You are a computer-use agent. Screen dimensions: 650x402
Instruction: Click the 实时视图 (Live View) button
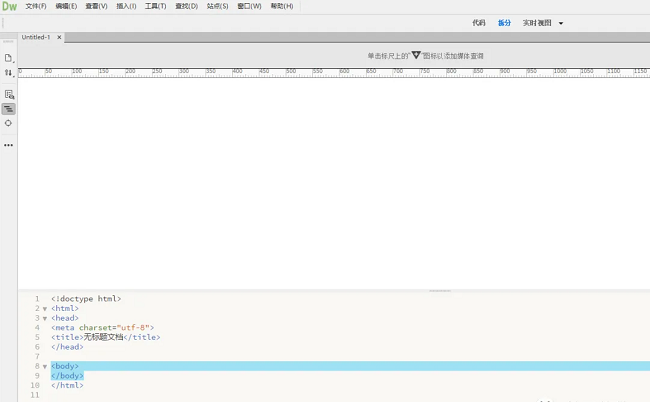(x=537, y=22)
